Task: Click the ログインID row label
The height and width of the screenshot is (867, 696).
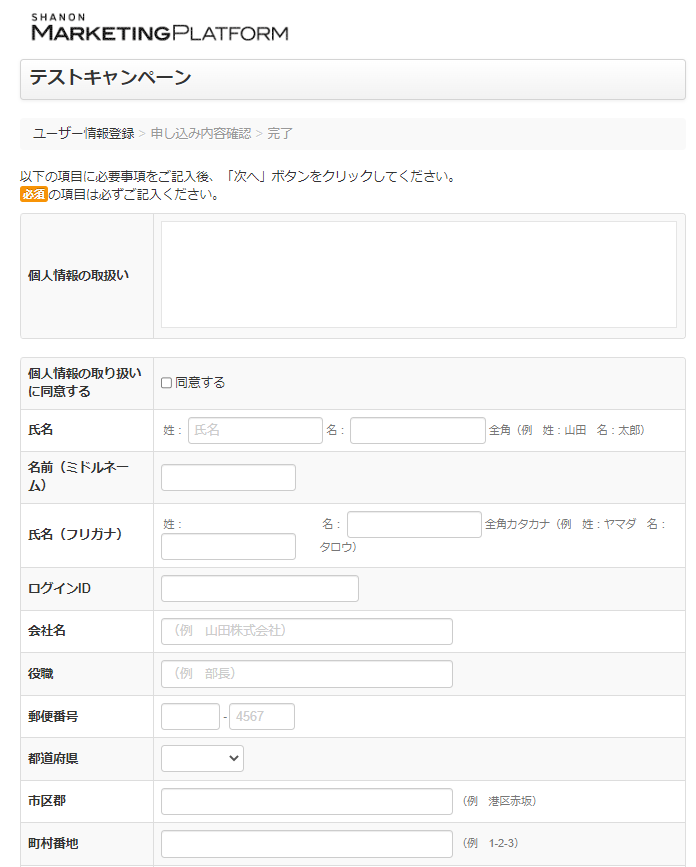Action: point(59,588)
